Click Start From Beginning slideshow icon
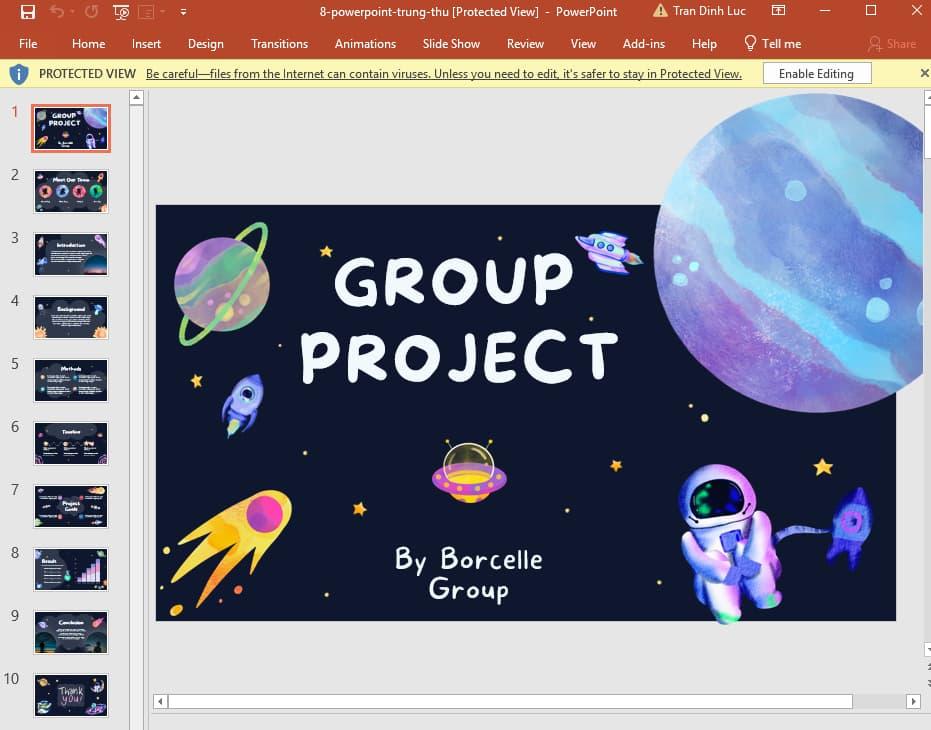Screen dimensions: 931x730 click(x=121, y=12)
